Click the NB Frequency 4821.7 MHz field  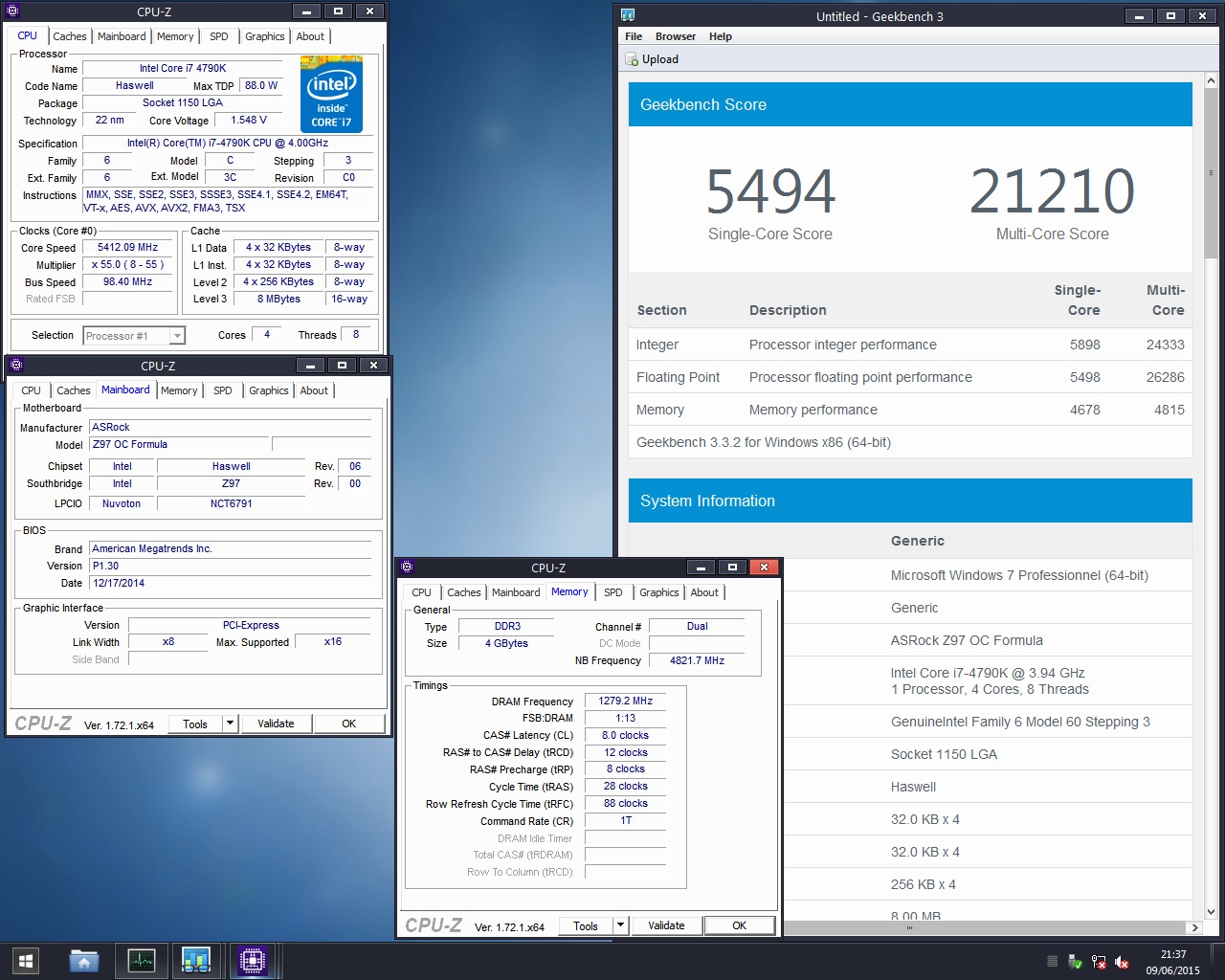697,660
